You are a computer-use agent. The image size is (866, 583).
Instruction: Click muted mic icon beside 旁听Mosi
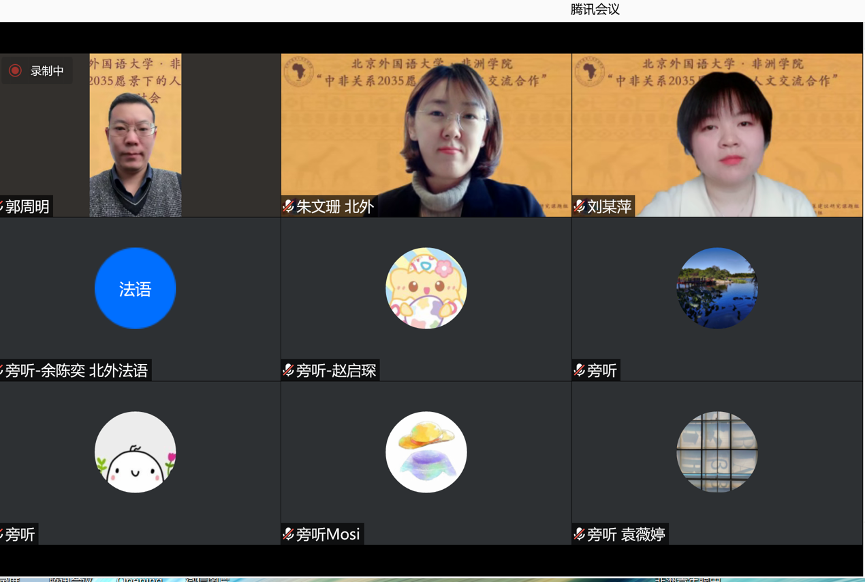(289, 535)
